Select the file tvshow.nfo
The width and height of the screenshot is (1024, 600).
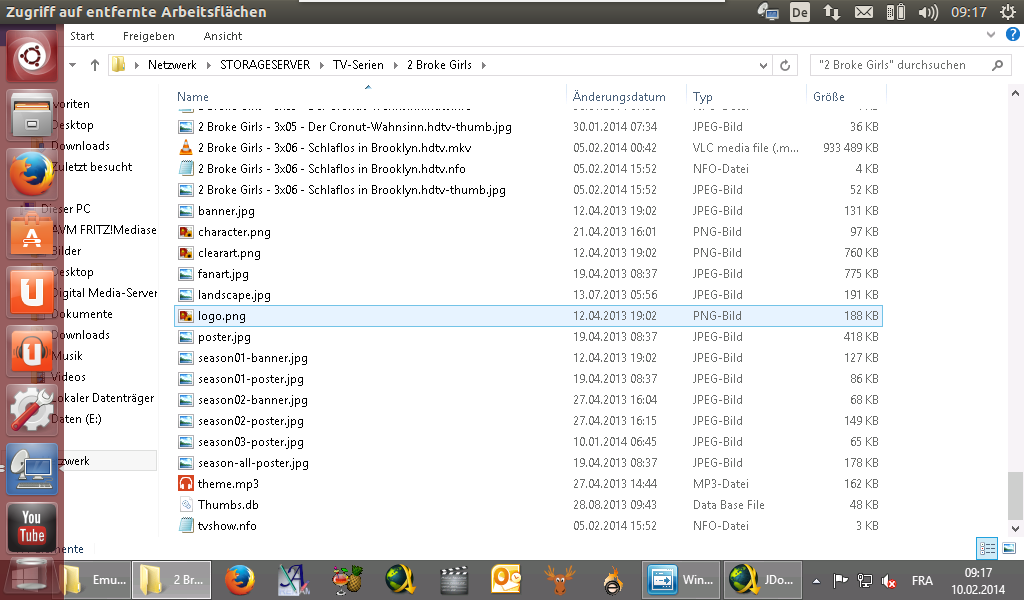(x=227, y=526)
